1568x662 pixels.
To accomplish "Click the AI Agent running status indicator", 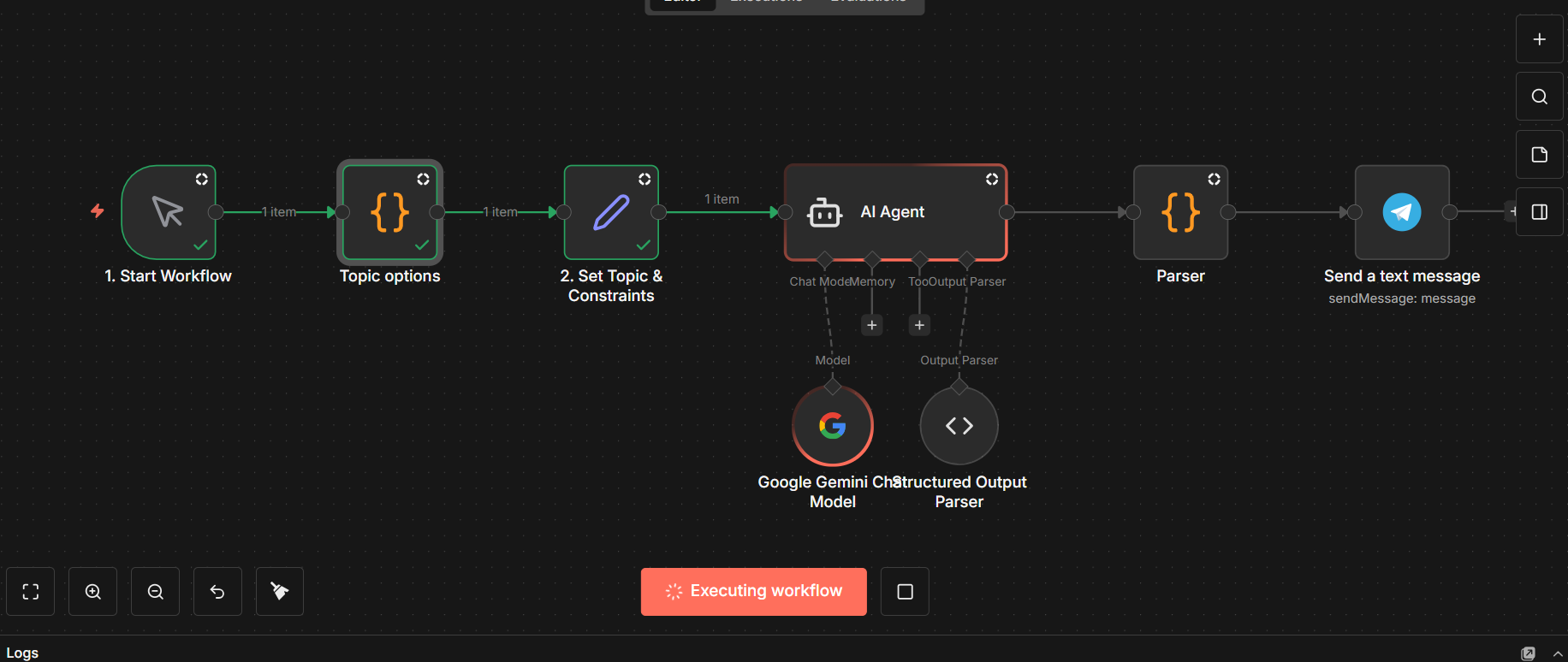I will coord(992,179).
